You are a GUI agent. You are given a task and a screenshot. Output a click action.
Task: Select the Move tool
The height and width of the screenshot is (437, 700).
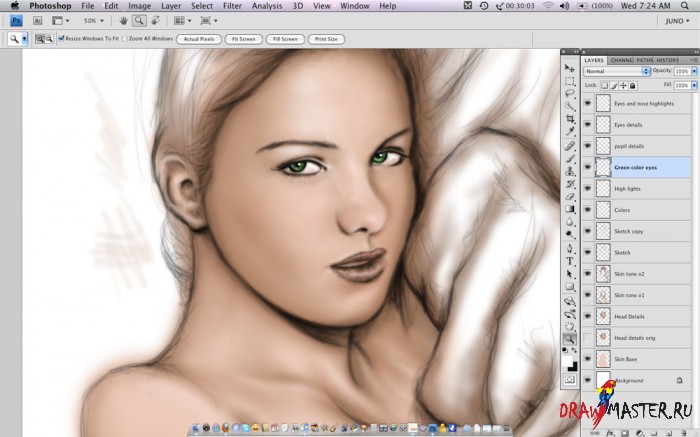(x=570, y=67)
